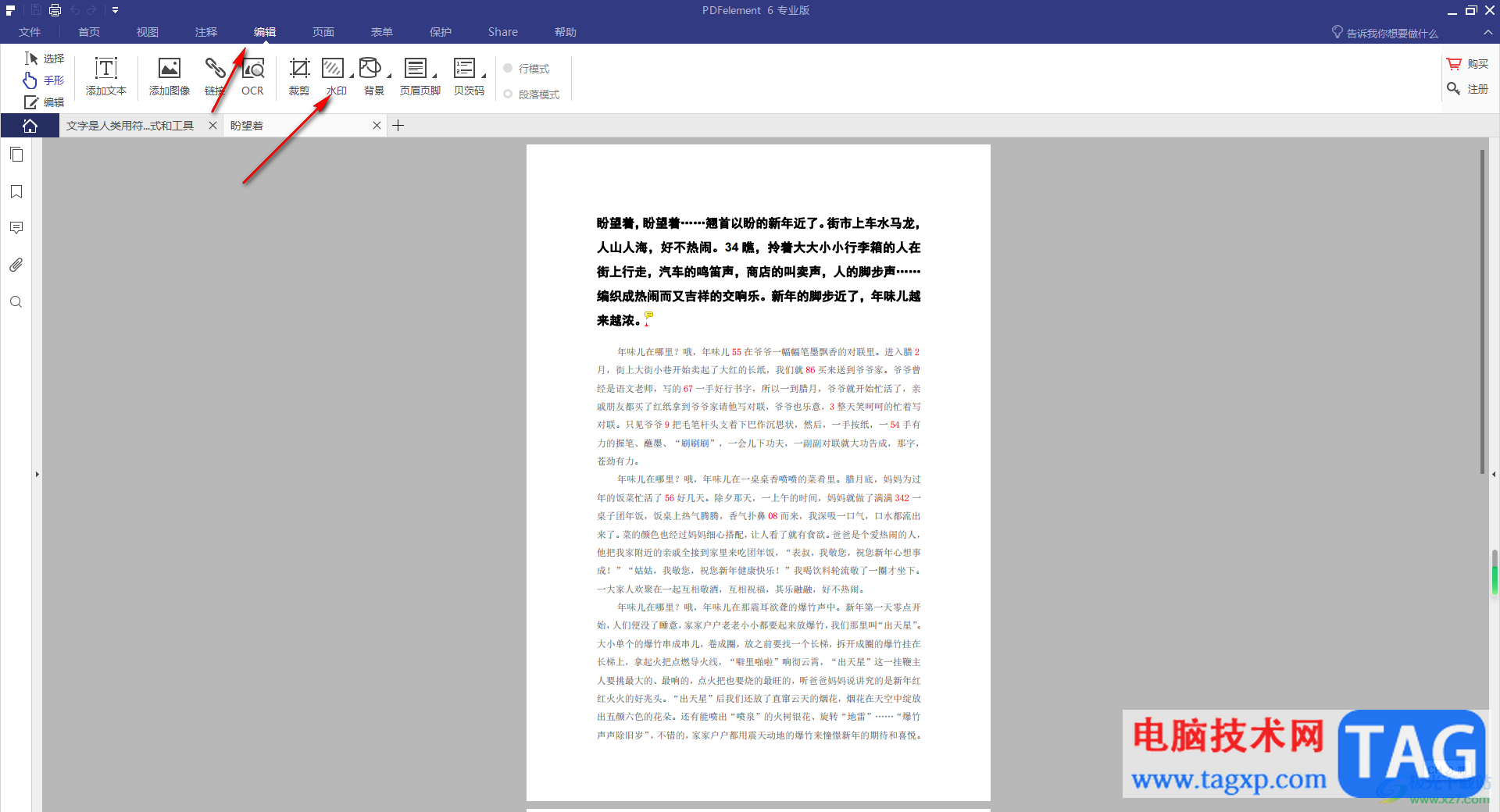Expand the left panel with the arrow
Image resolution: width=1500 pixels, height=812 pixels.
(37, 474)
